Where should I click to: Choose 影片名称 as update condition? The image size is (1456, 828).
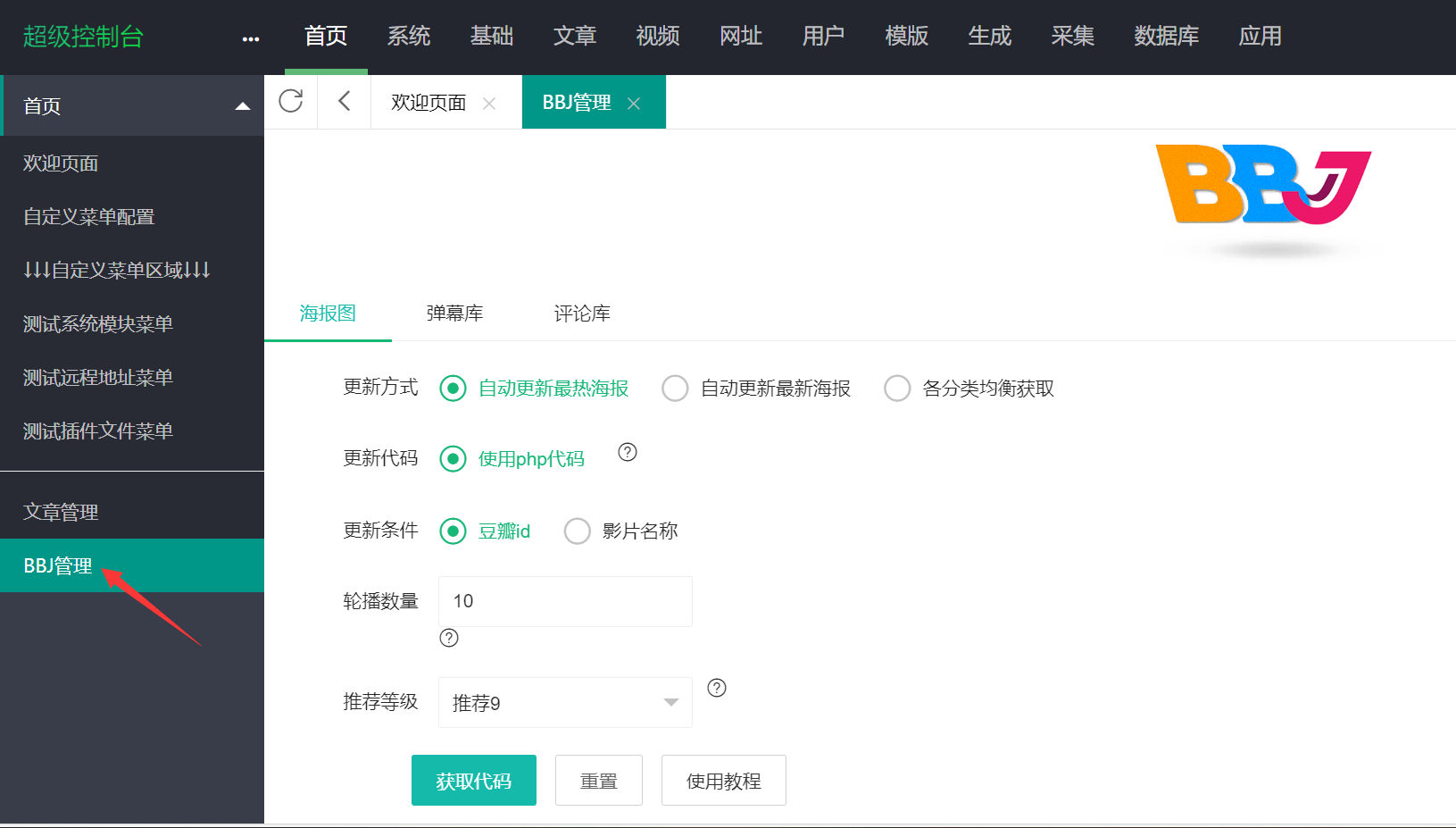(x=578, y=531)
